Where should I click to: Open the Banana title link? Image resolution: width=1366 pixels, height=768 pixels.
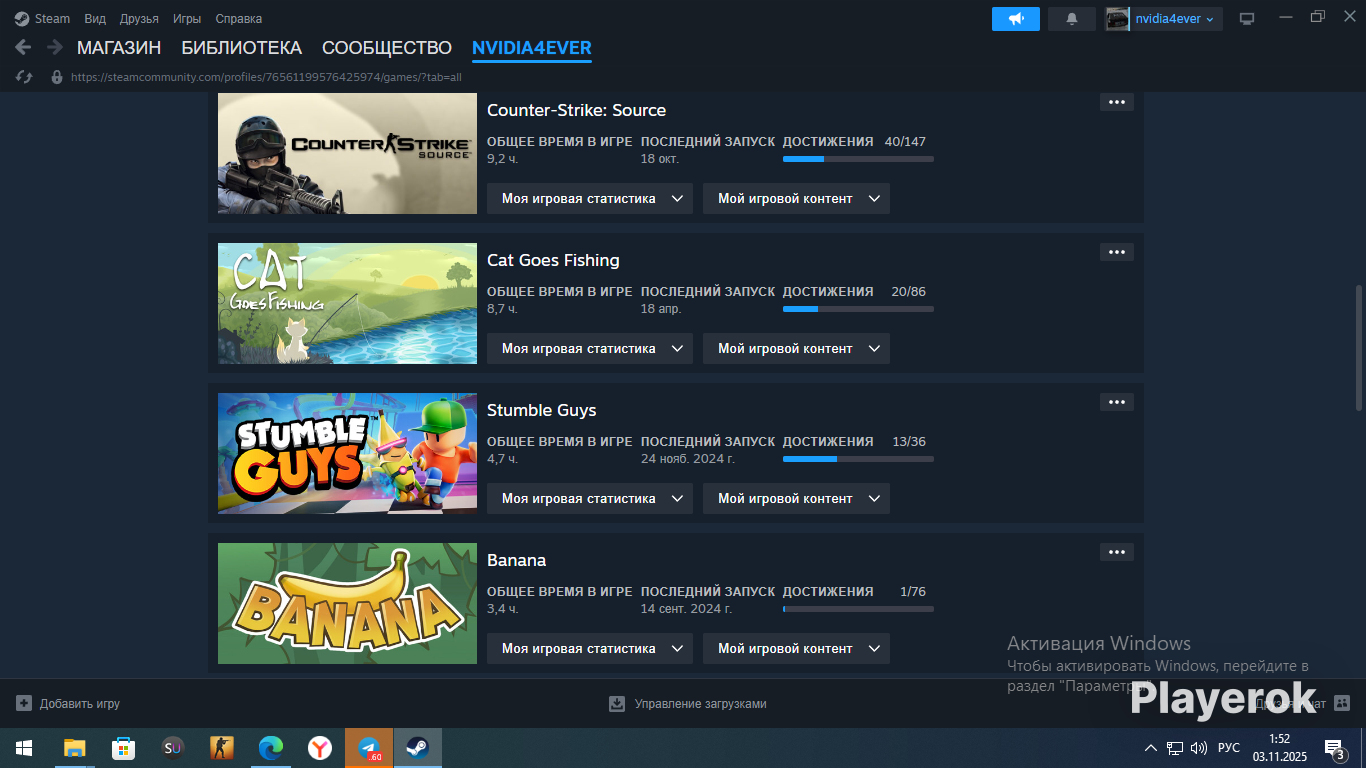[516, 560]
